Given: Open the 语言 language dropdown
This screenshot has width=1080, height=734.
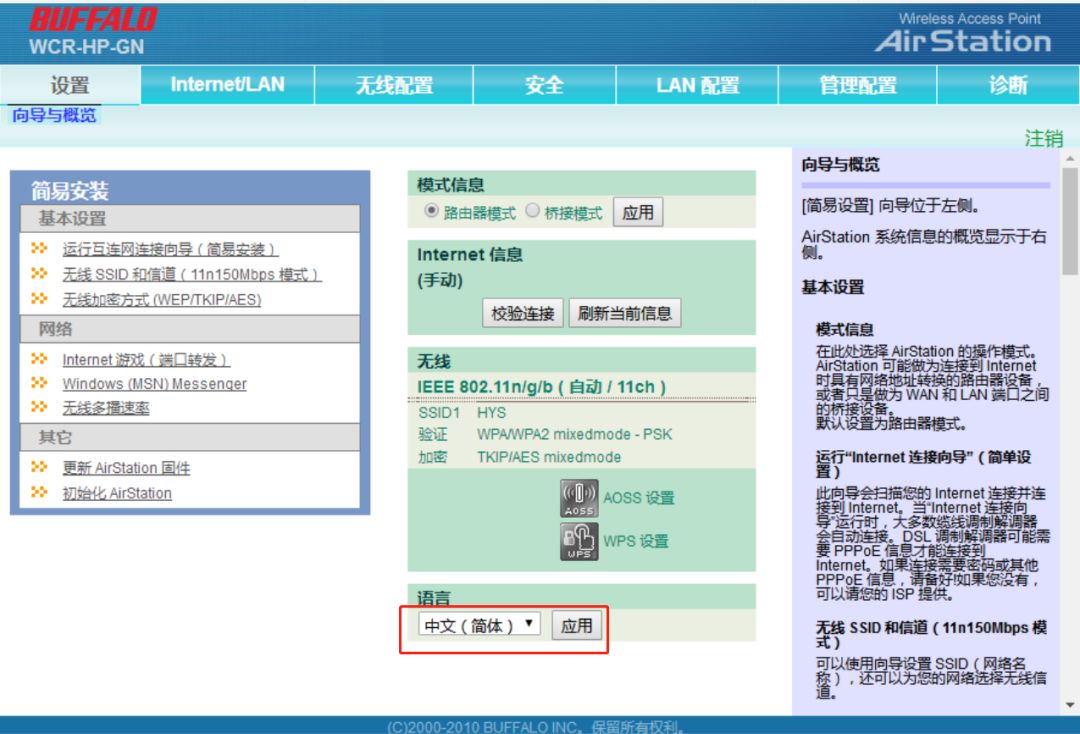Looking at the screenshot, I should point(478,622).
